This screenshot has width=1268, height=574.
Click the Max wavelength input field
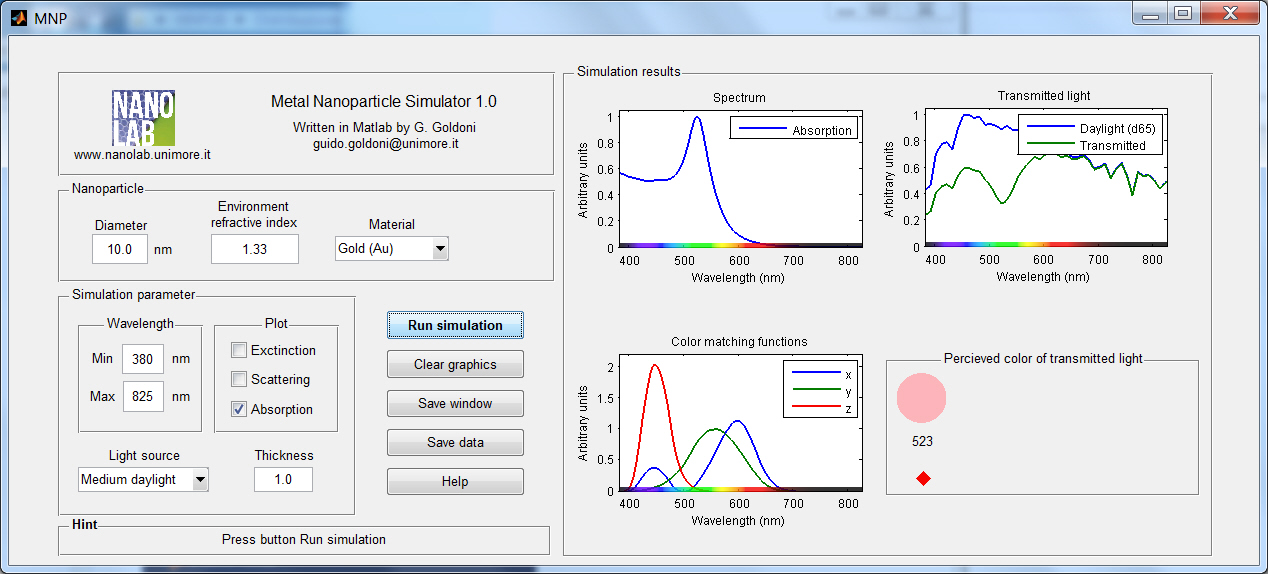tap(142, 397)
